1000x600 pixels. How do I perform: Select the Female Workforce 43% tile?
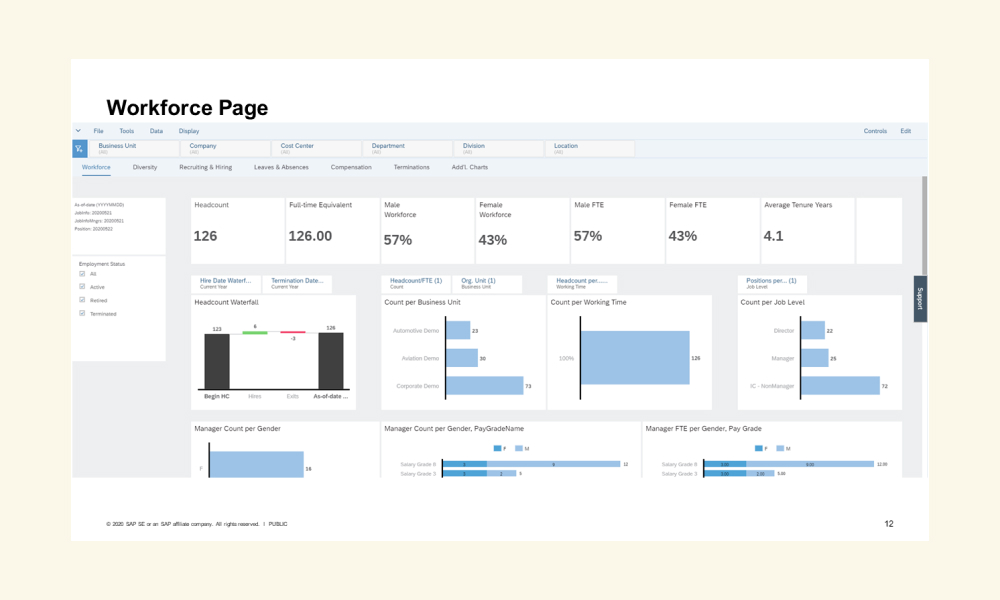tap(522, 231)
